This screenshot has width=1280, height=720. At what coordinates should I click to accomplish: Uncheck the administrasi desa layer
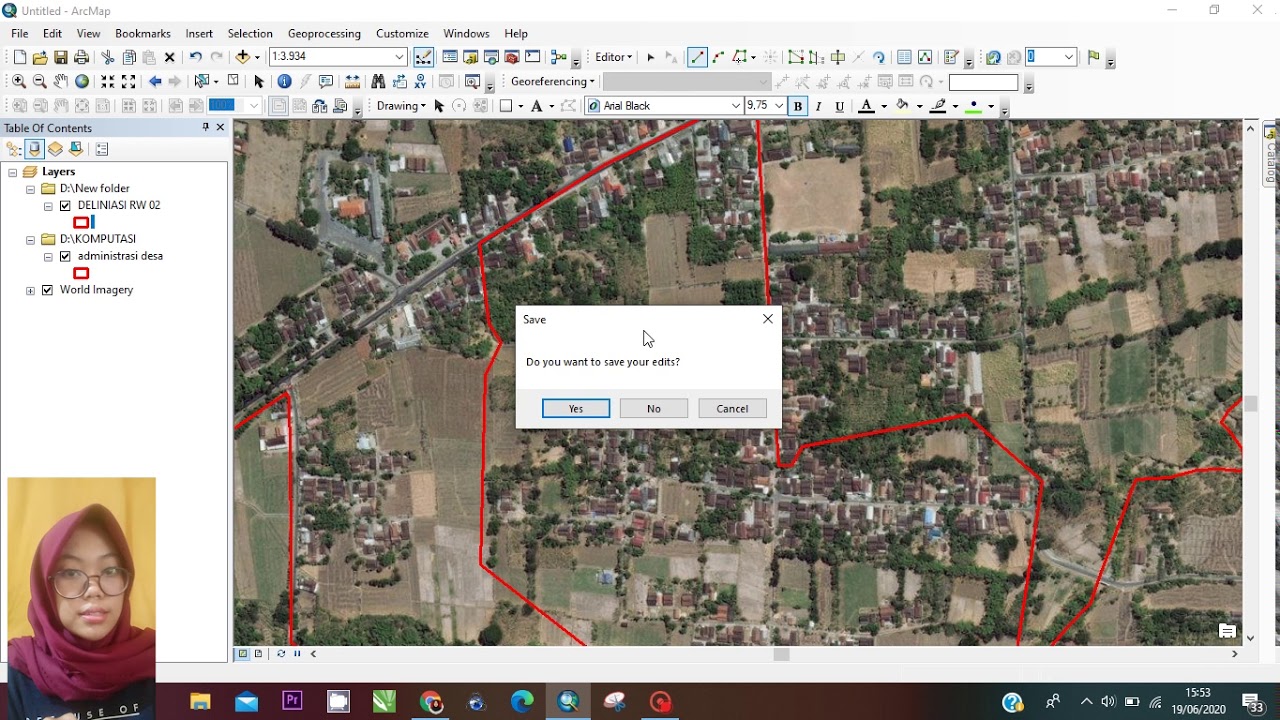[65, 257]
